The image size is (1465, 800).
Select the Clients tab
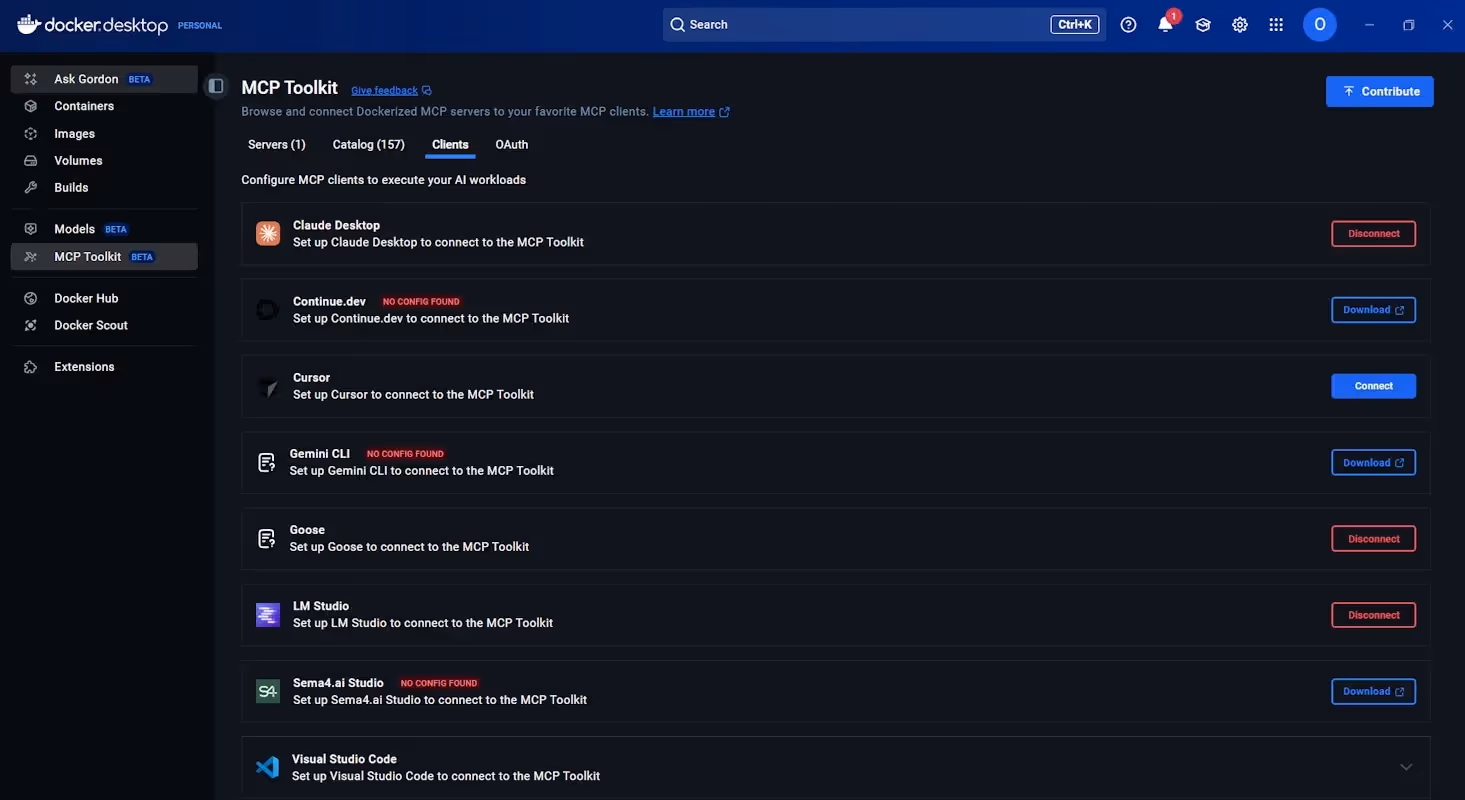[x=450, y=145]
